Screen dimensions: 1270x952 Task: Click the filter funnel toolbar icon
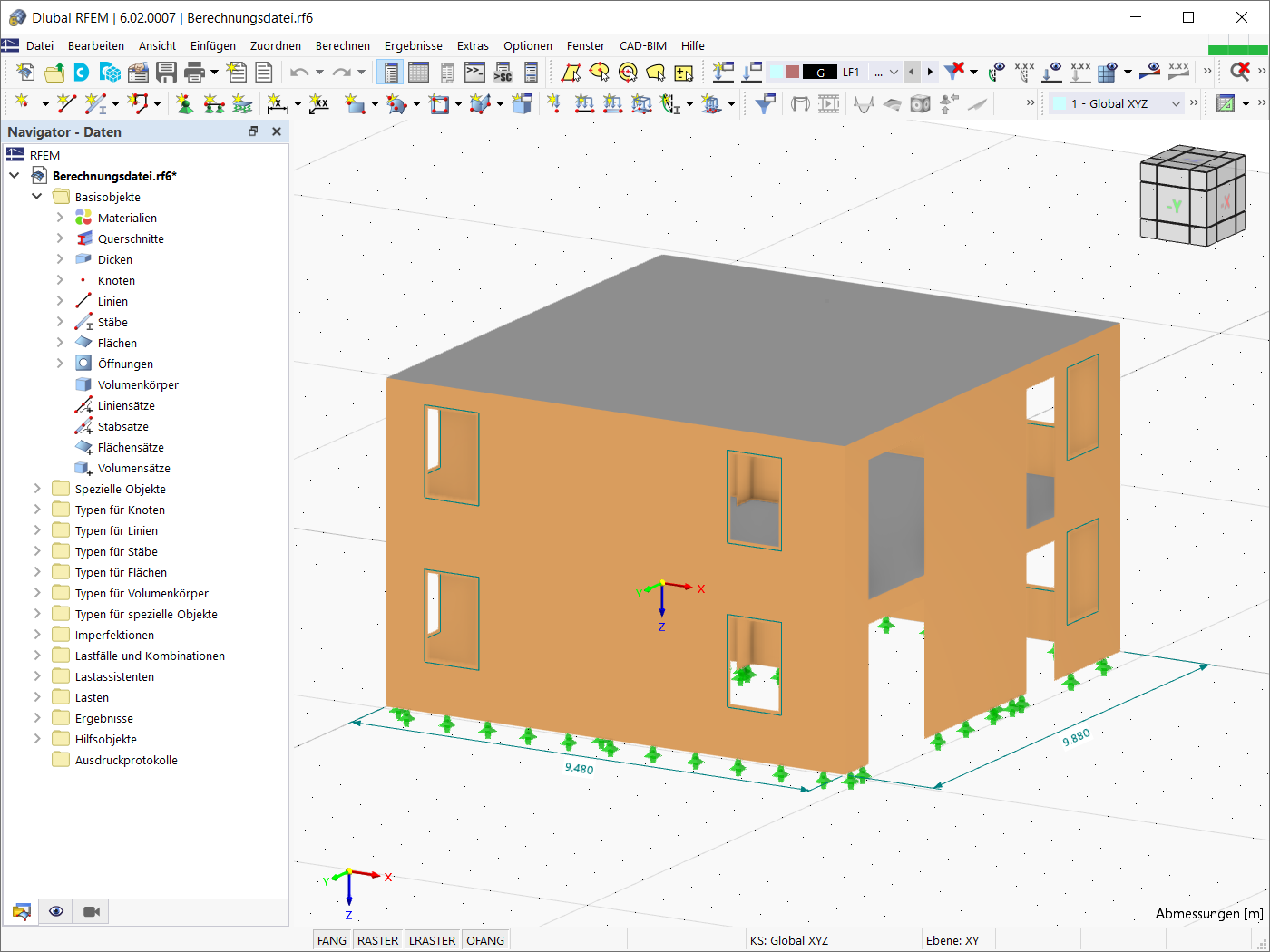pos(765,103)
